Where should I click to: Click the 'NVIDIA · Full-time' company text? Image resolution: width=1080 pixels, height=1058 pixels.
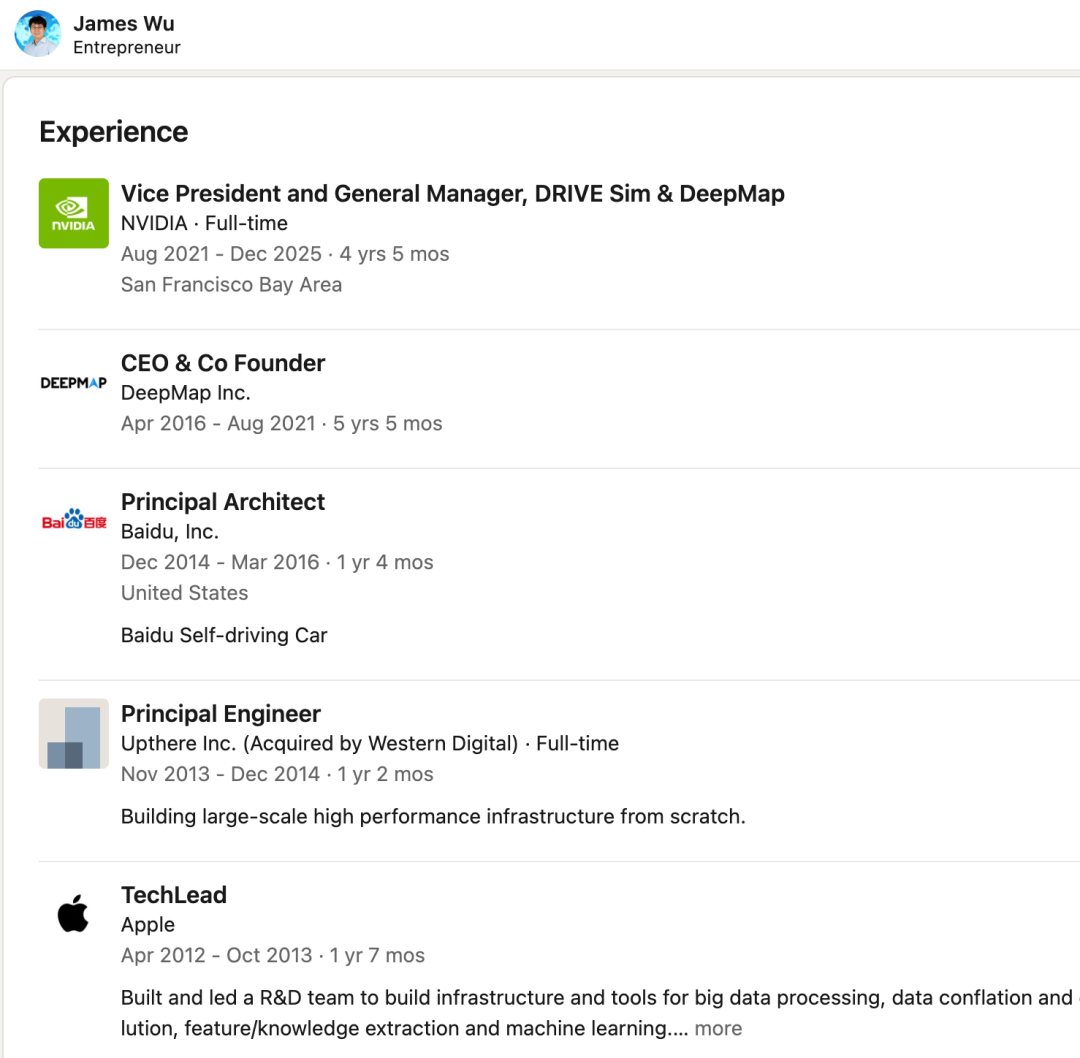pyautogui.click(x=204, y=223)
